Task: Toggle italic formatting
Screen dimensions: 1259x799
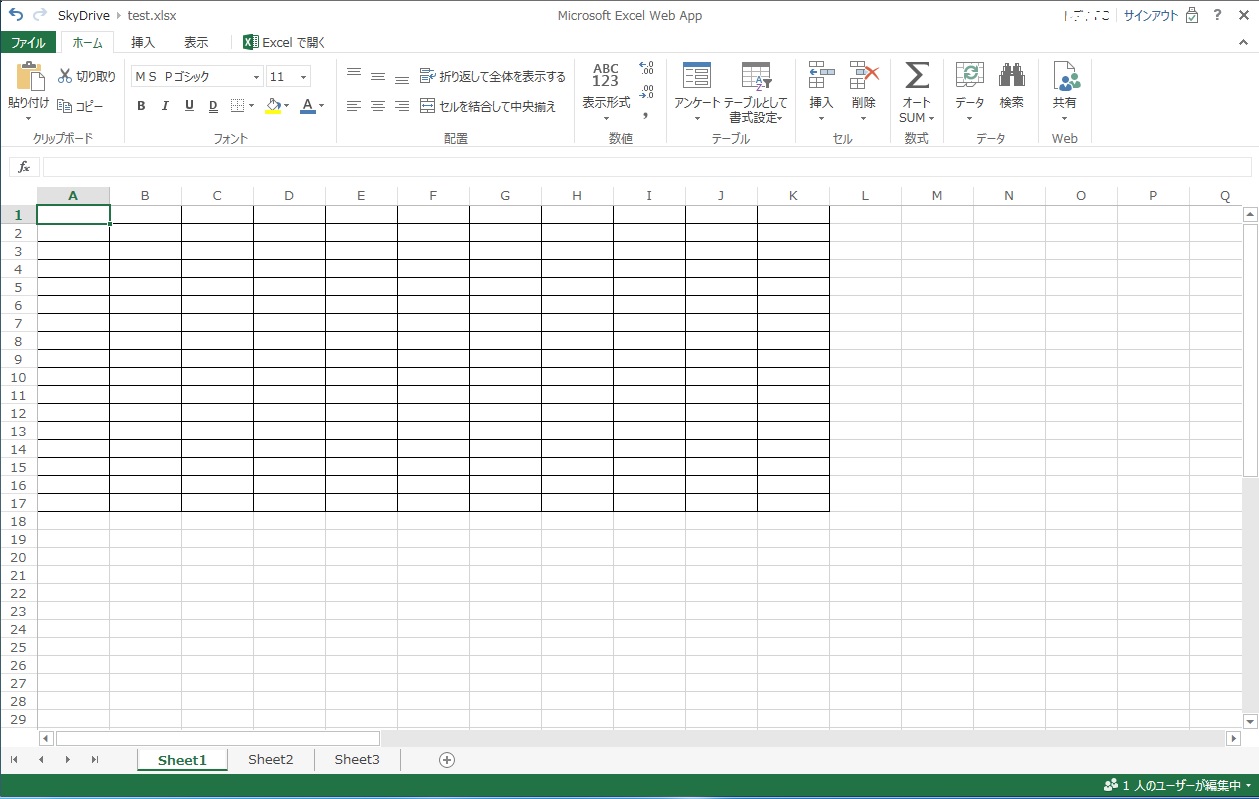Action: (165, 106)
